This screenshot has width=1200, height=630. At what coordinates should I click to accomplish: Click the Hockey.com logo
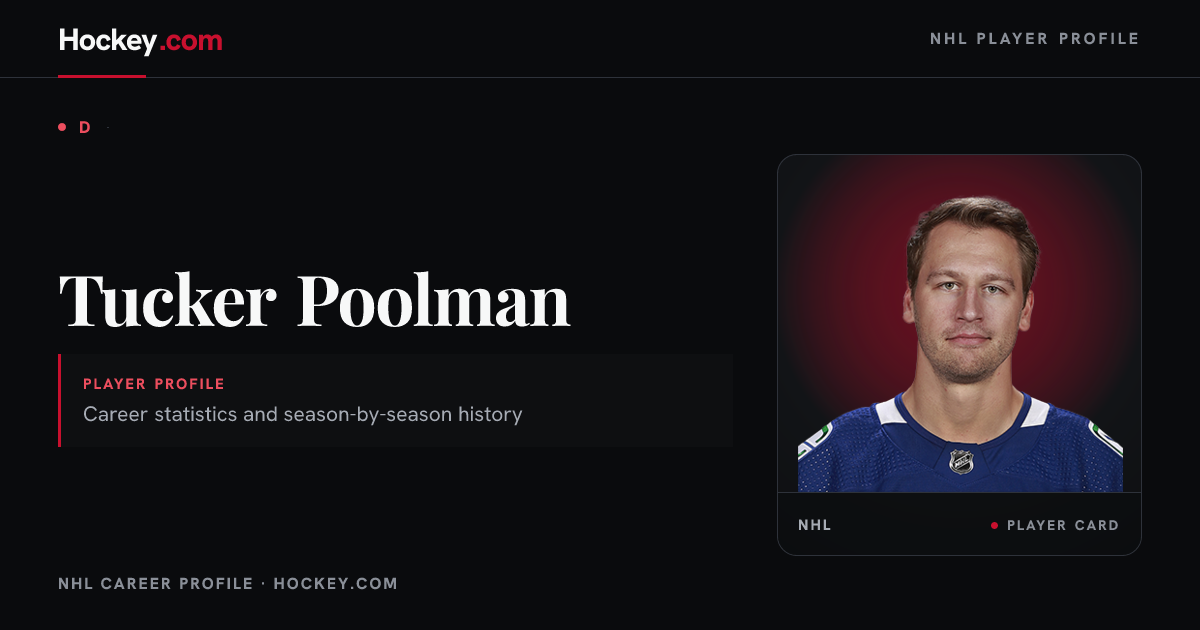(140, 41)
